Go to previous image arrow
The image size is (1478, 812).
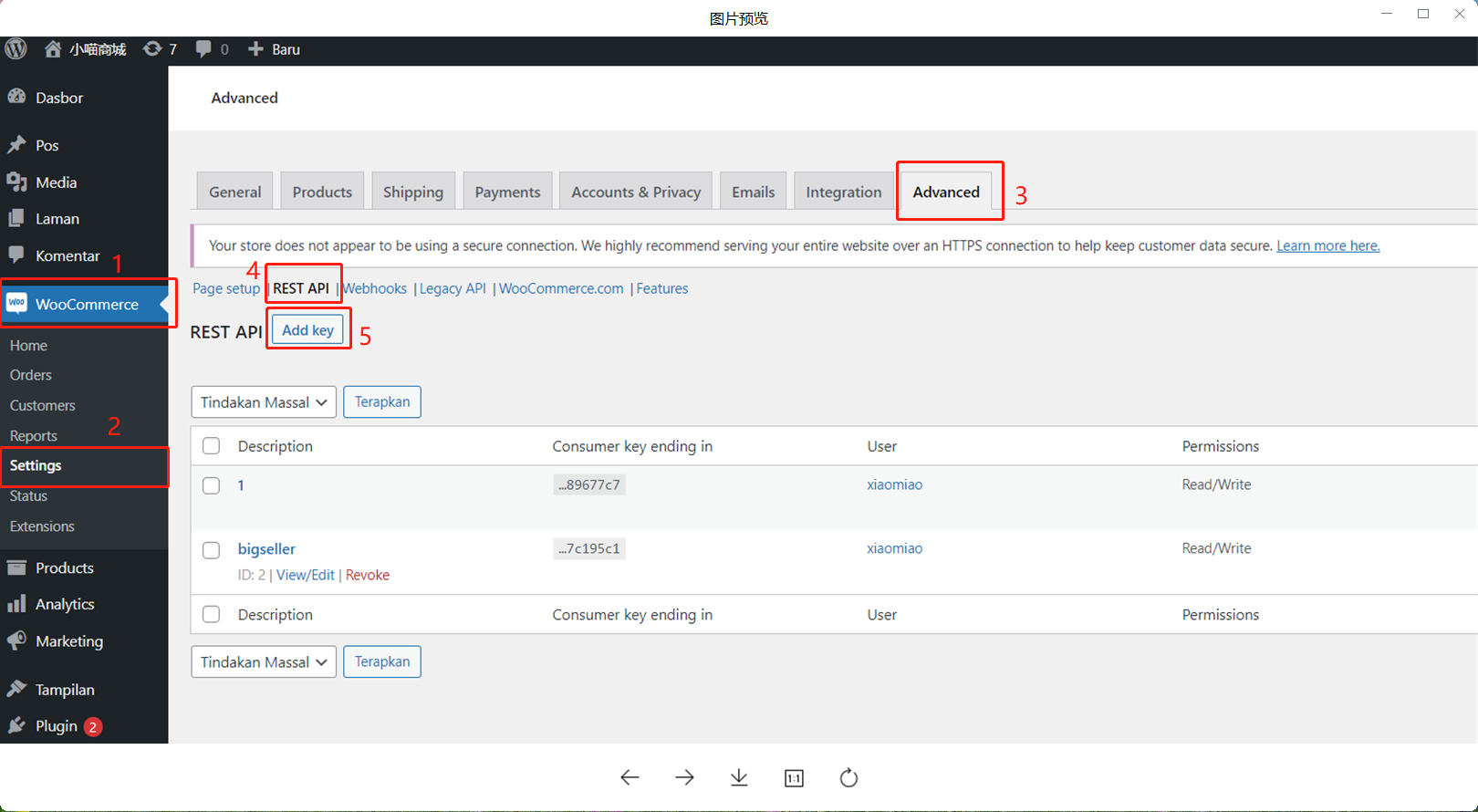pos(630,777)
